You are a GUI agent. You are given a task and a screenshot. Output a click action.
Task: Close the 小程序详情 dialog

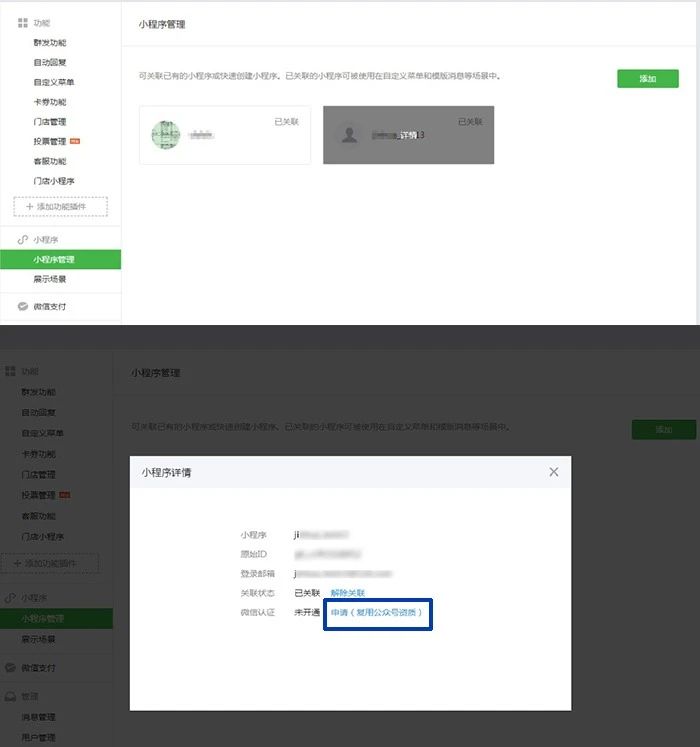point(553,472)
